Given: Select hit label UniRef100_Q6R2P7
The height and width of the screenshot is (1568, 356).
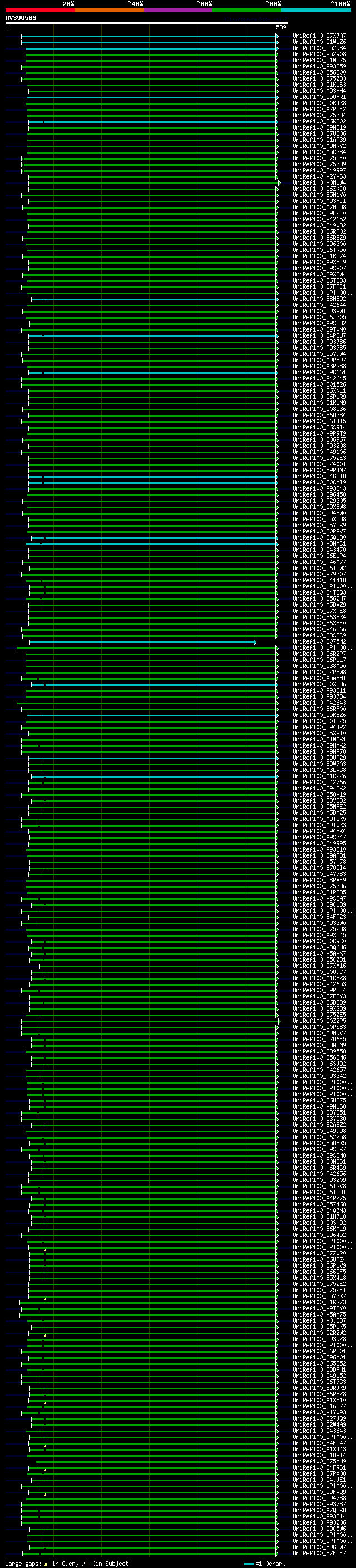Looking at the screenshot, I should click(x=319, y=654).
